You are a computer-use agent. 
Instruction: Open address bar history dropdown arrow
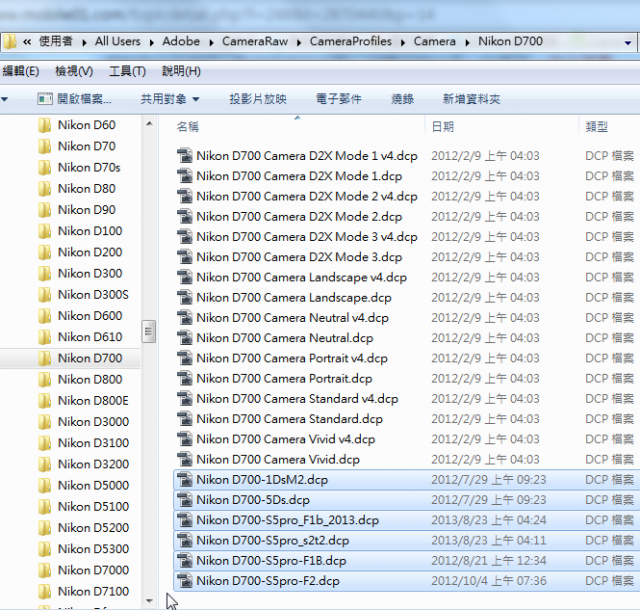coord(628,42)
